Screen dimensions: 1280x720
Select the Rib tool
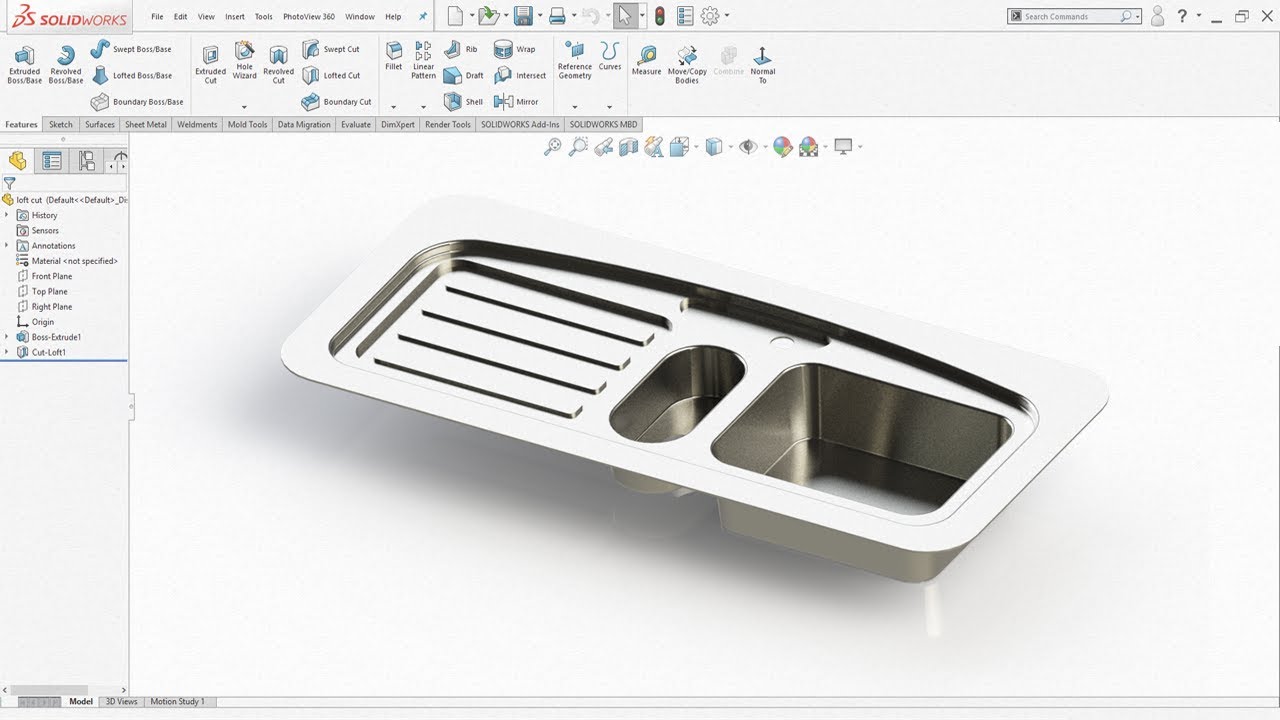[x=461, y=49]
